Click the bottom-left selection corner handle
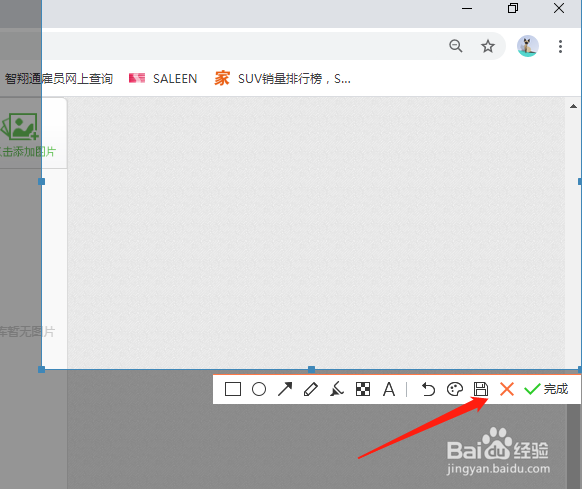The width and height of the screenshot is (582, 489). (41, 369)
